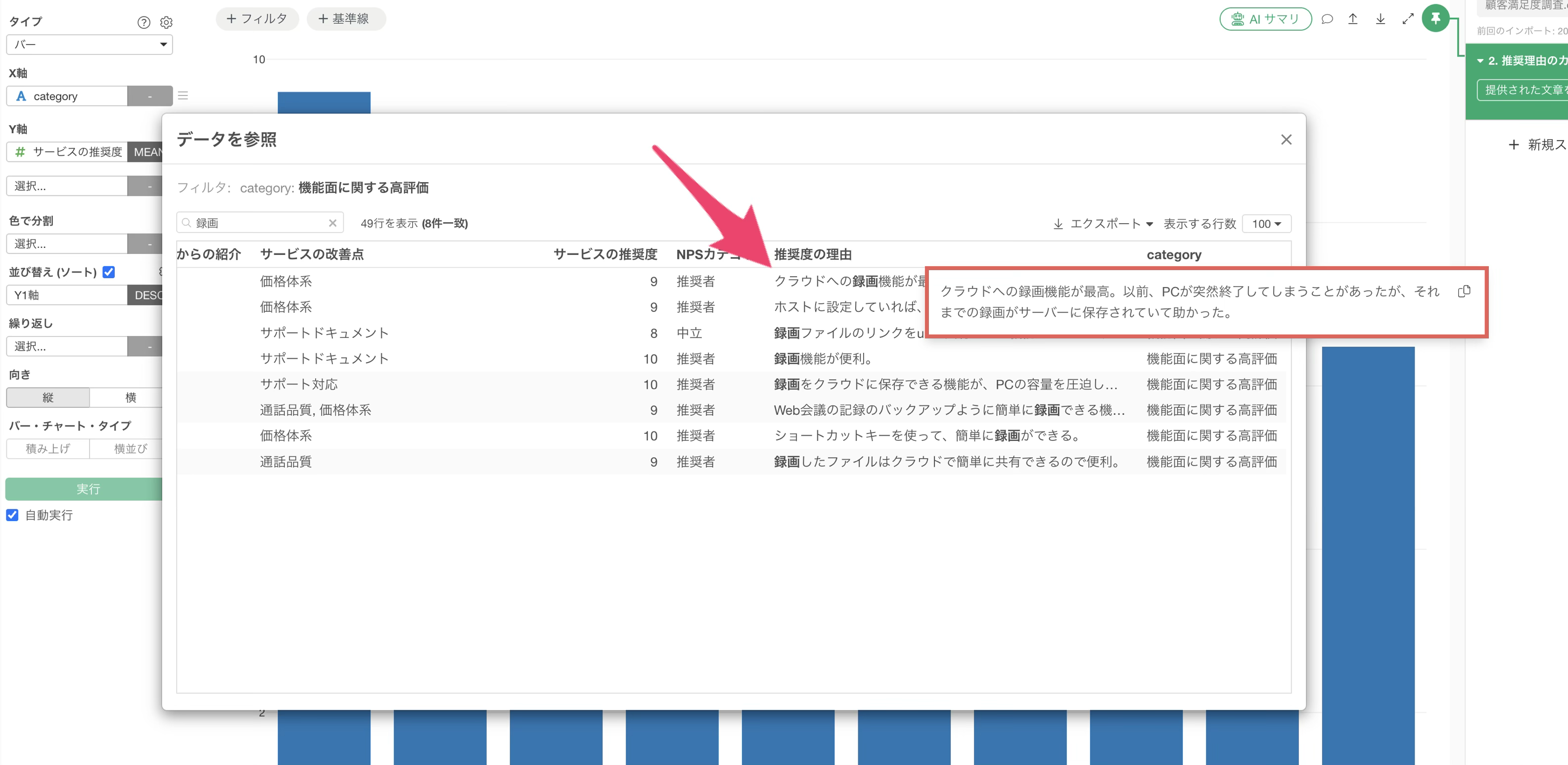The image size is (1568, 765).
Task: Clear the search field with the x icon
Action: (332, 223)
